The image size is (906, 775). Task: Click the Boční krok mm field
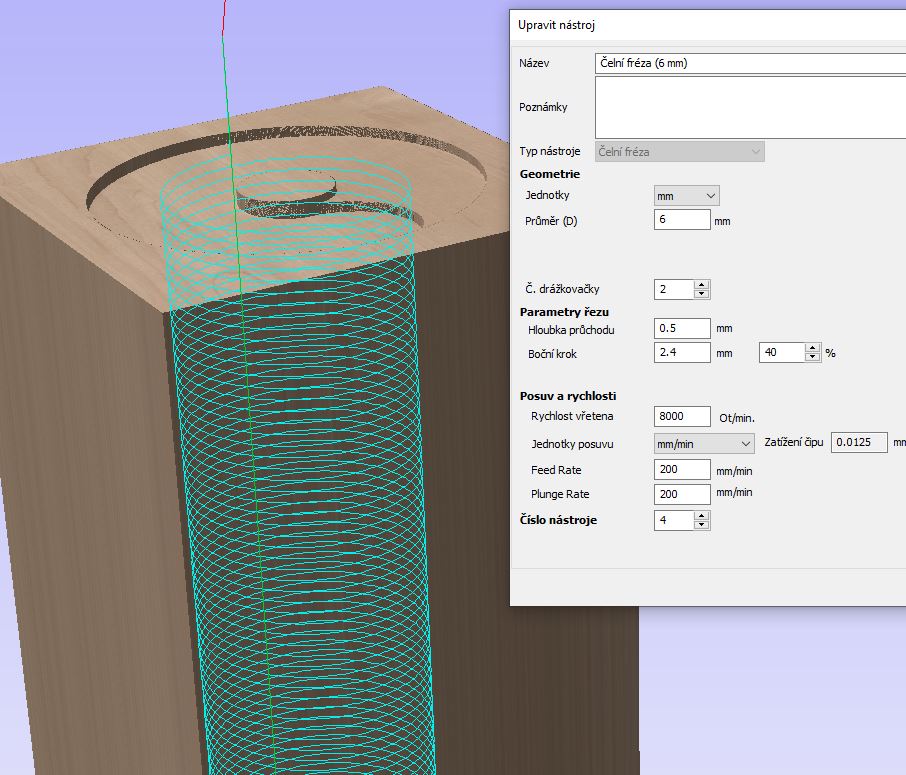tap(682, 353)
